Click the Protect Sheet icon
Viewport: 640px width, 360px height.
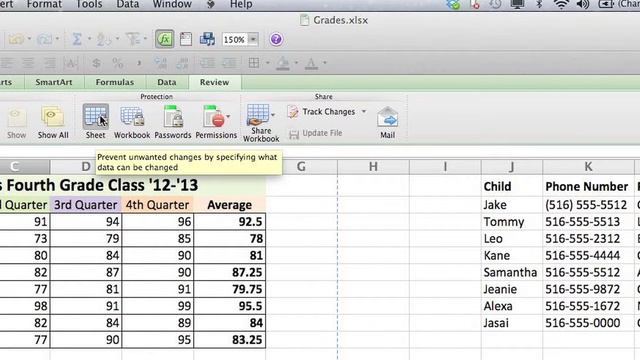tap(96, 116)
